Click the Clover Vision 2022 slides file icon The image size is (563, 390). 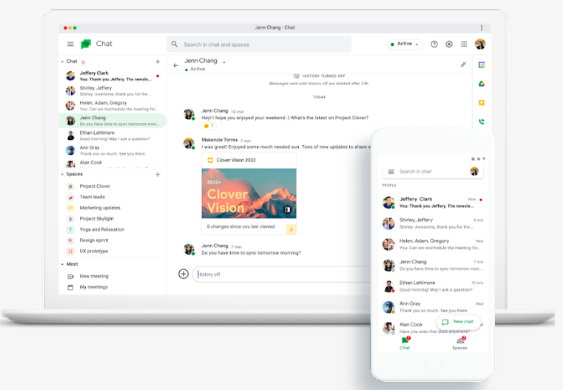210,160
